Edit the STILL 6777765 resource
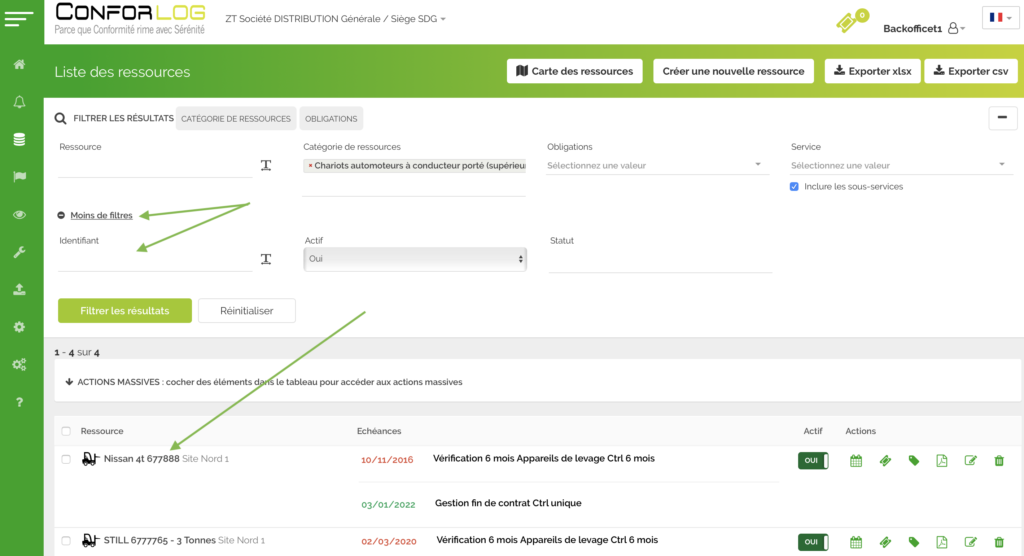The height and width of the screenshot is (556, 1024). pyautogui.click(x=970, y=542)
